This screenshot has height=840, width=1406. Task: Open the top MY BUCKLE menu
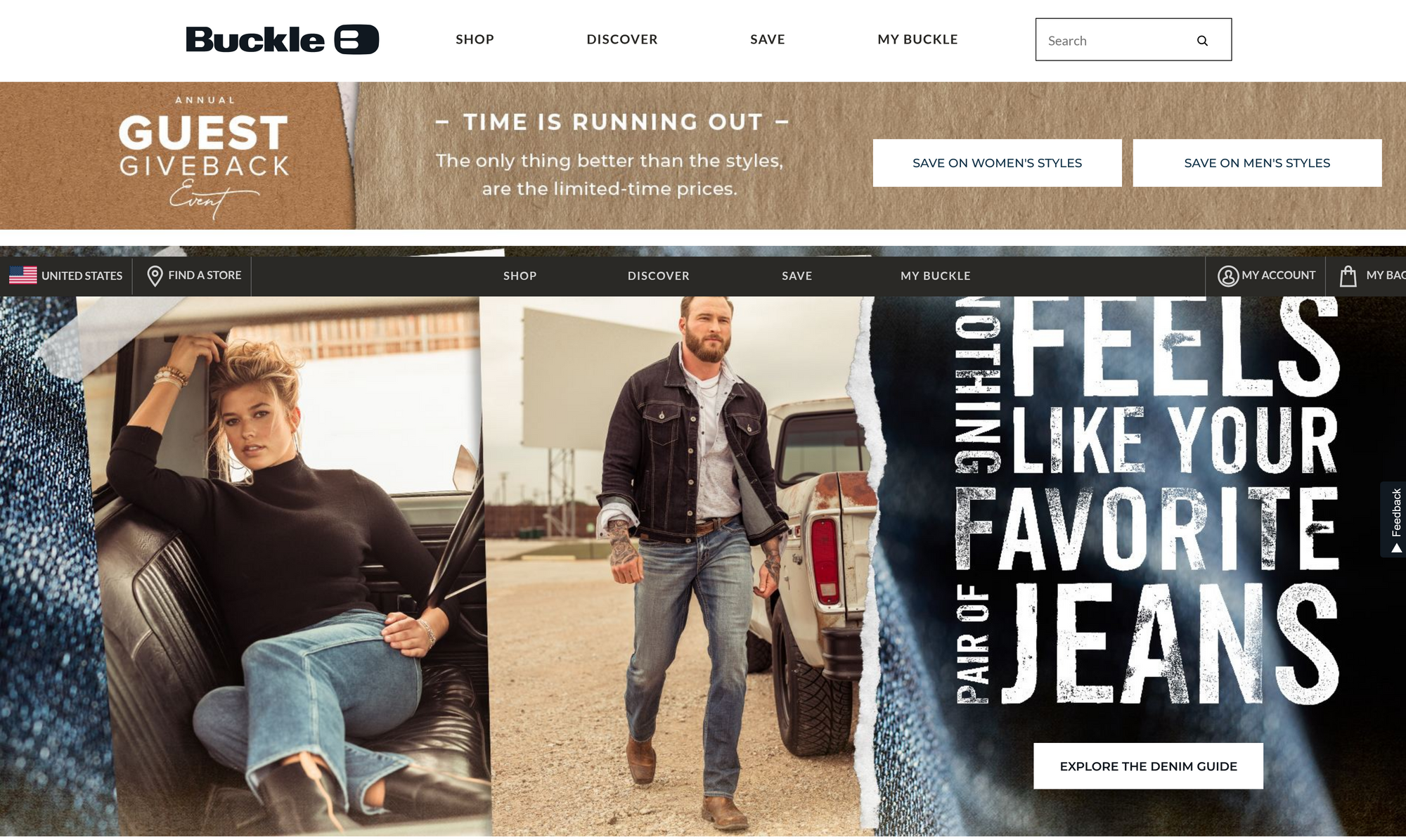click(x=917, y=39)
